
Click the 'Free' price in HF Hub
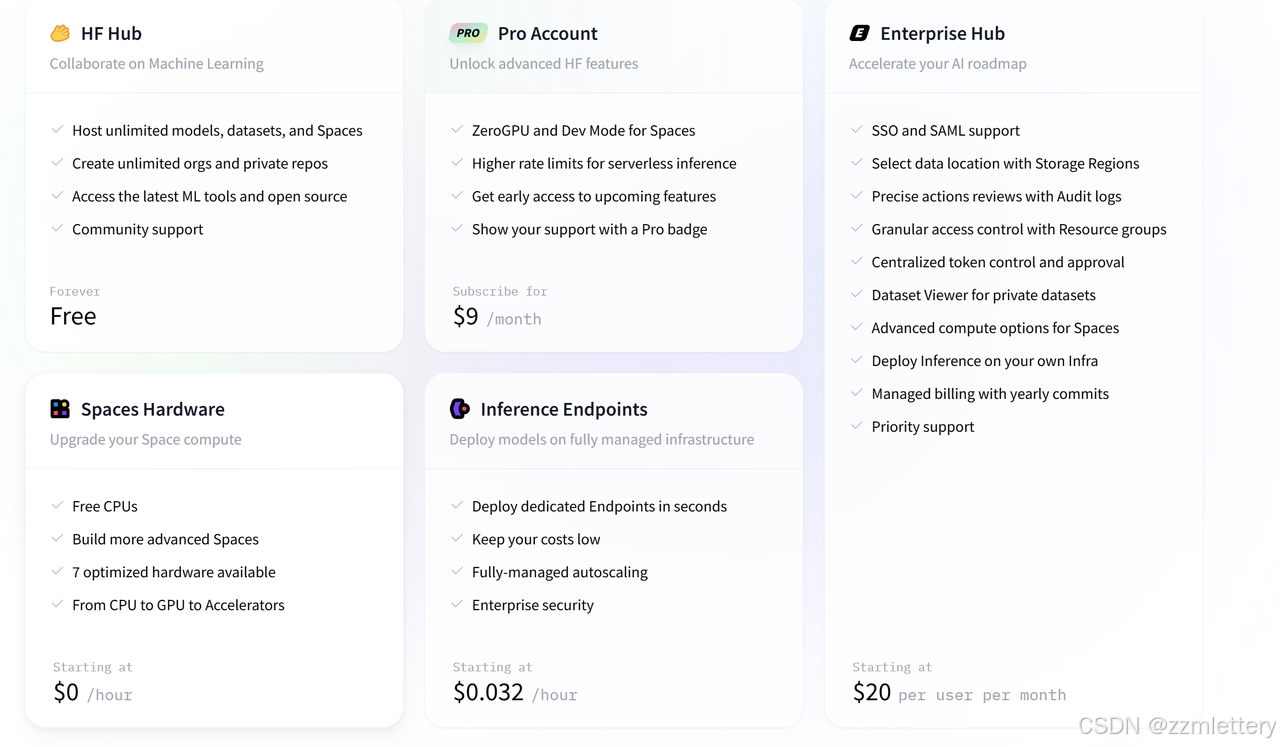click(x=73, y=316)
